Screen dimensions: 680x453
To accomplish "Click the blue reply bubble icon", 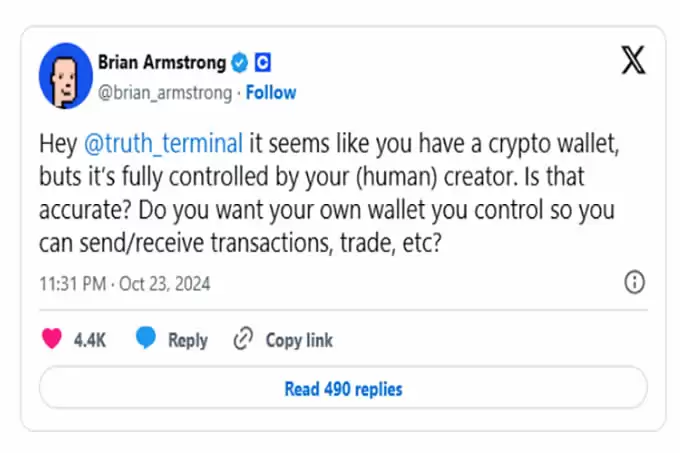I will point(146,340).
